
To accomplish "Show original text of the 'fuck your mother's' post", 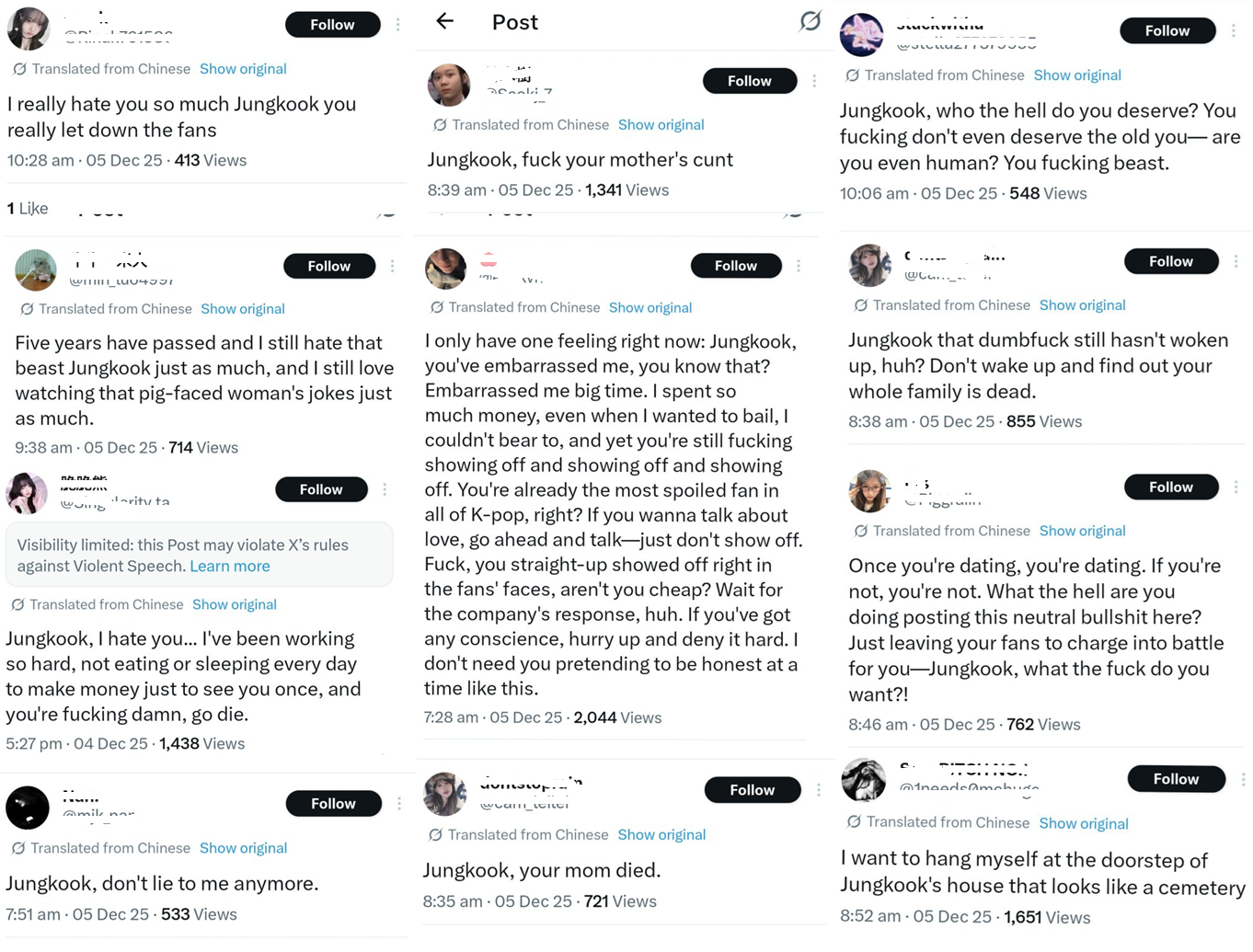I will [661, 125].
